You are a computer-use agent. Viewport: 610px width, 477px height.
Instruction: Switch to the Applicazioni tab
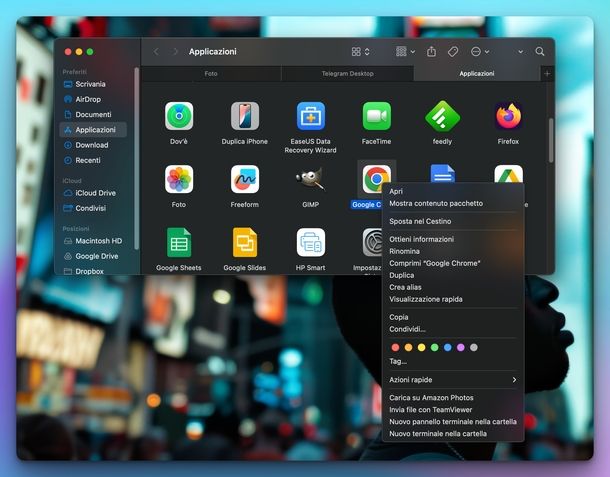(477, 74)
